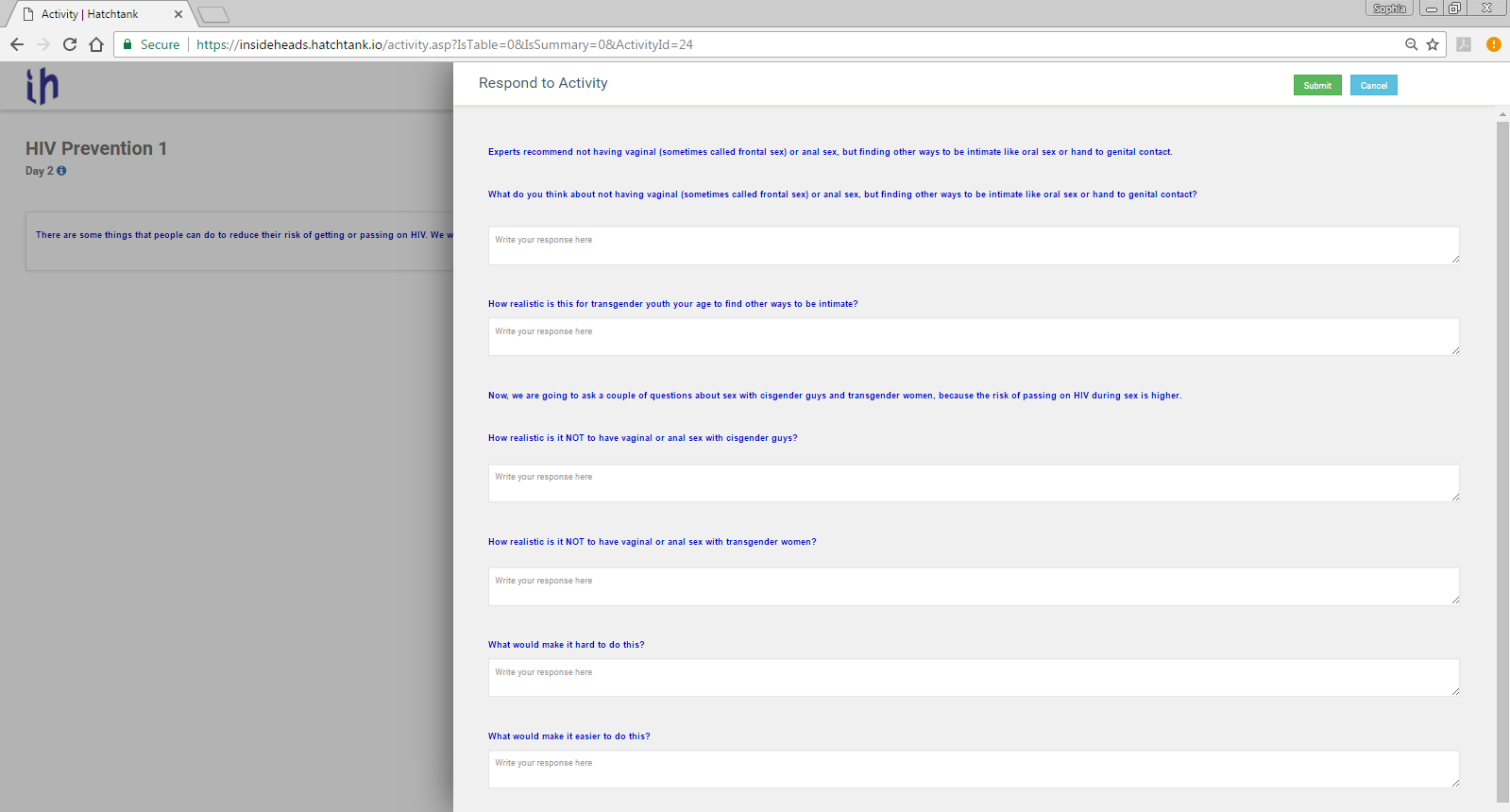Viewport: 1510px width, 812px height.
Task: Grab resize handle of first response box
Action: click(x=1455, y=260)
